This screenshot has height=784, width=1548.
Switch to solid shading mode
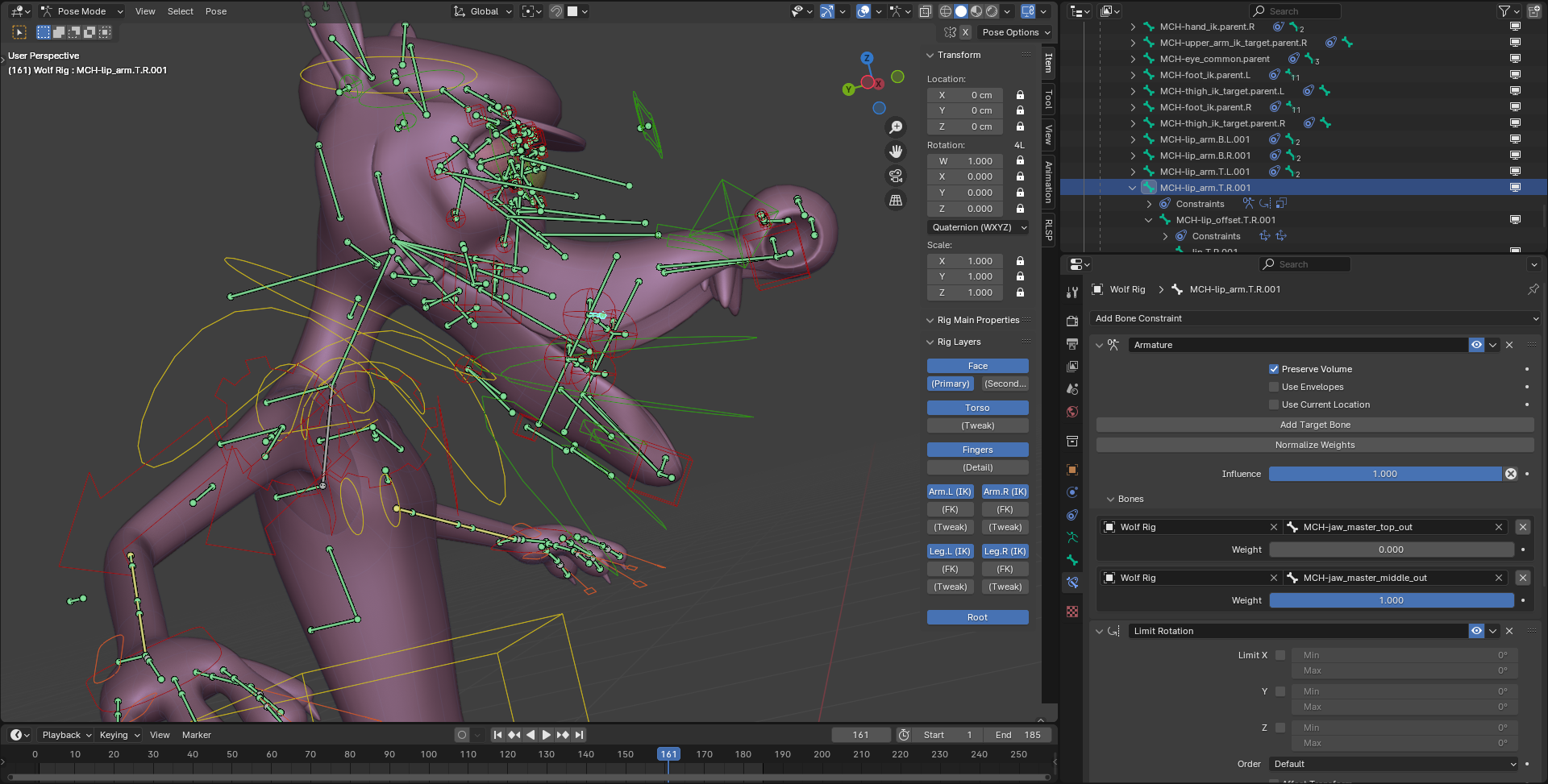(x=961, y=11)
